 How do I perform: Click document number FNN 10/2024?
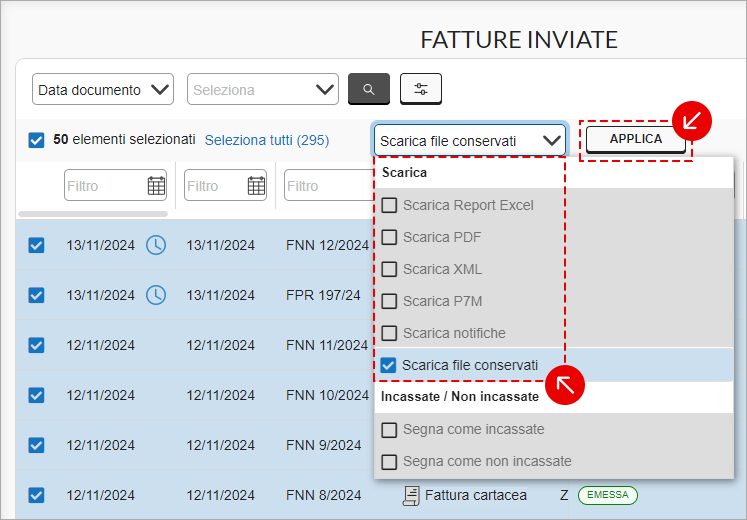pos(327,395)
